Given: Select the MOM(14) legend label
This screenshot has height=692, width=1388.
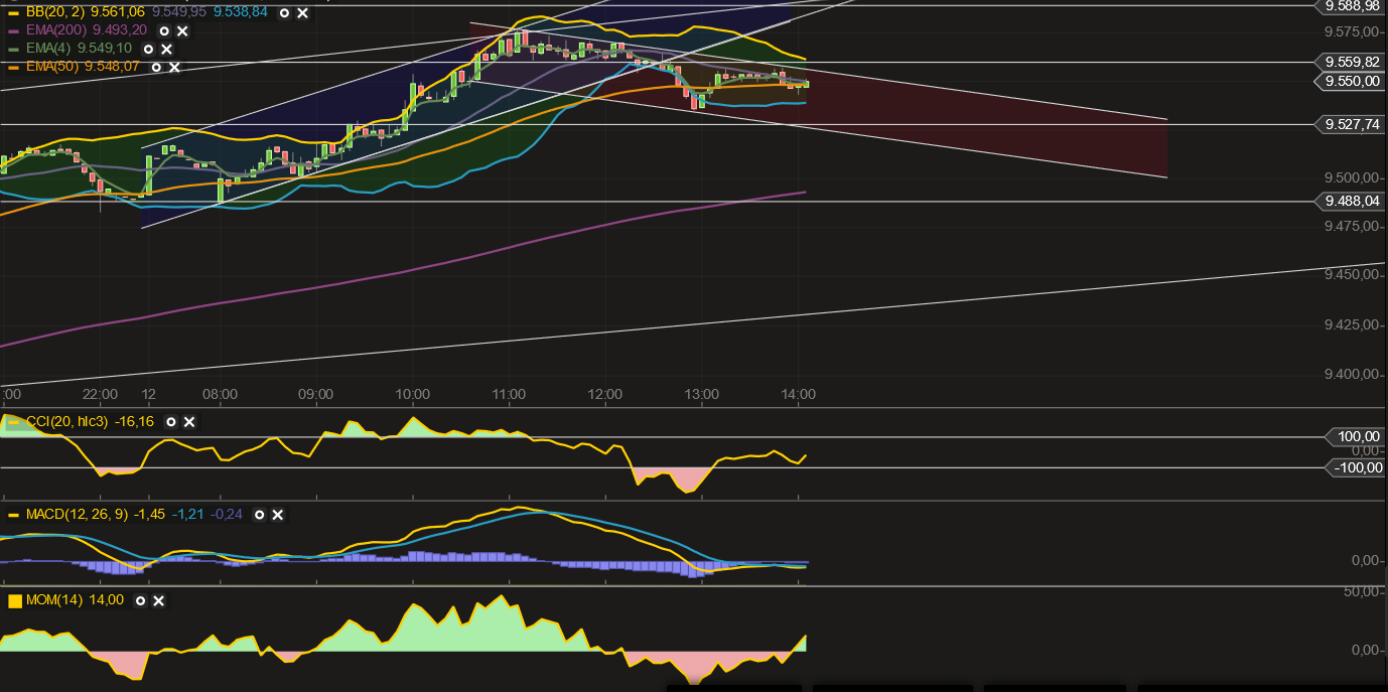Looking at the screenshot, I should [56, 601].
